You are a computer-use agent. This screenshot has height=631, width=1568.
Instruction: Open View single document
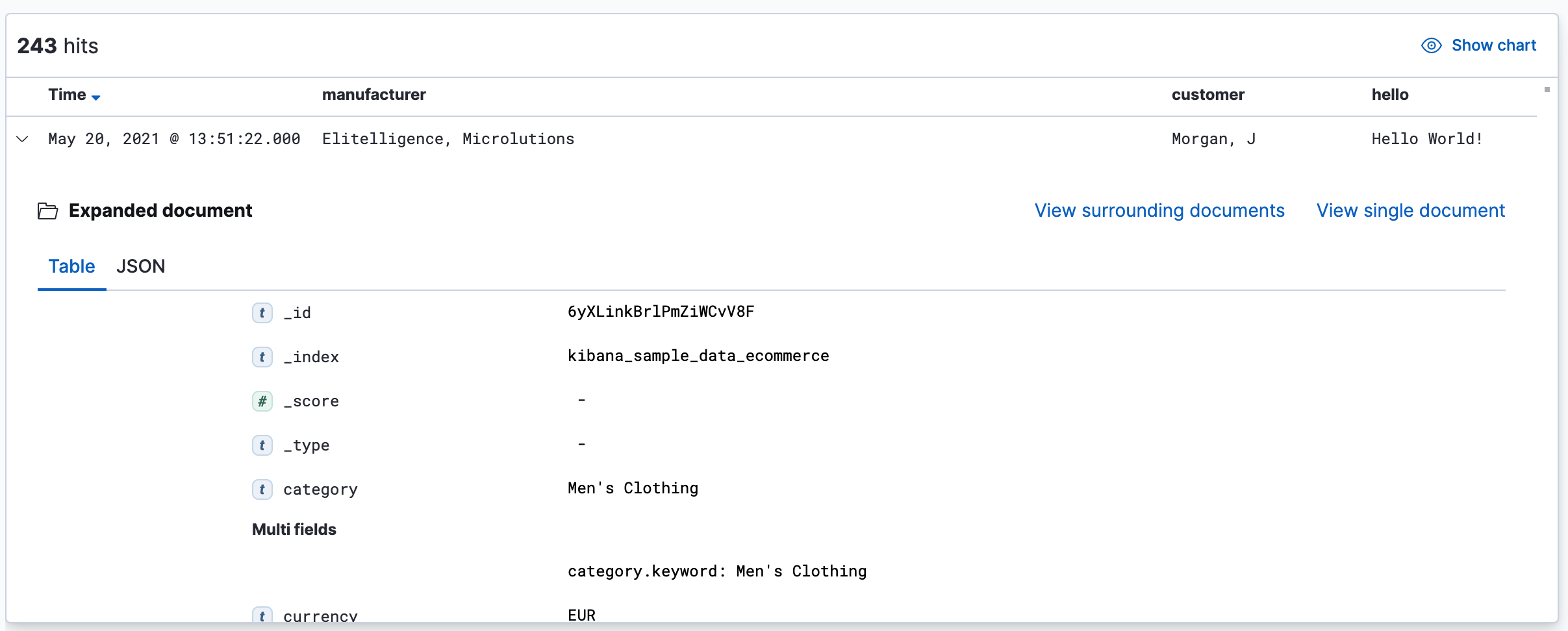click(x=1410, y=210)
